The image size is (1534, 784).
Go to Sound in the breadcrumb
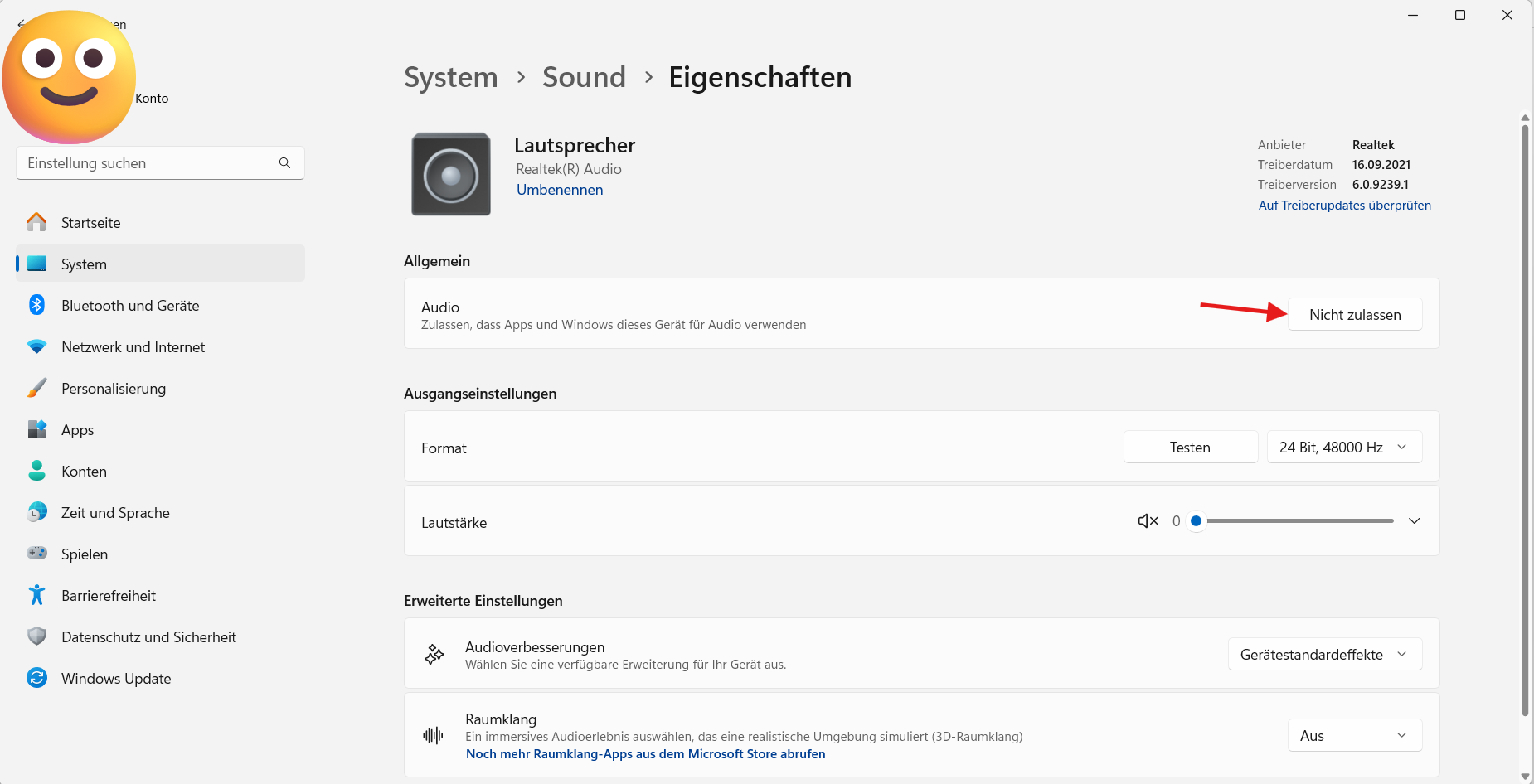pos(584,77)
